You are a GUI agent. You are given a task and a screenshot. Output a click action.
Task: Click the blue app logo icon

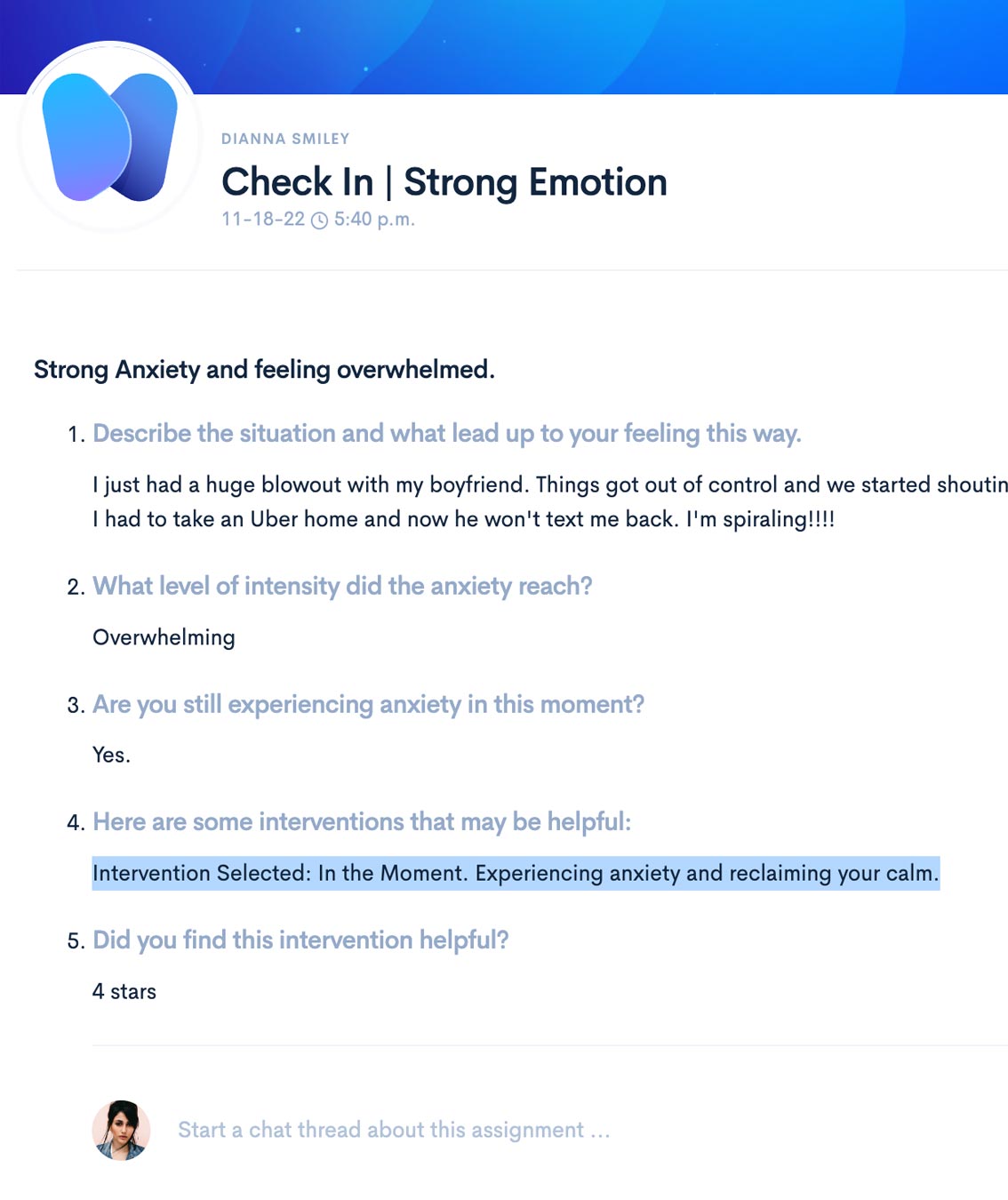pos(110,137)
